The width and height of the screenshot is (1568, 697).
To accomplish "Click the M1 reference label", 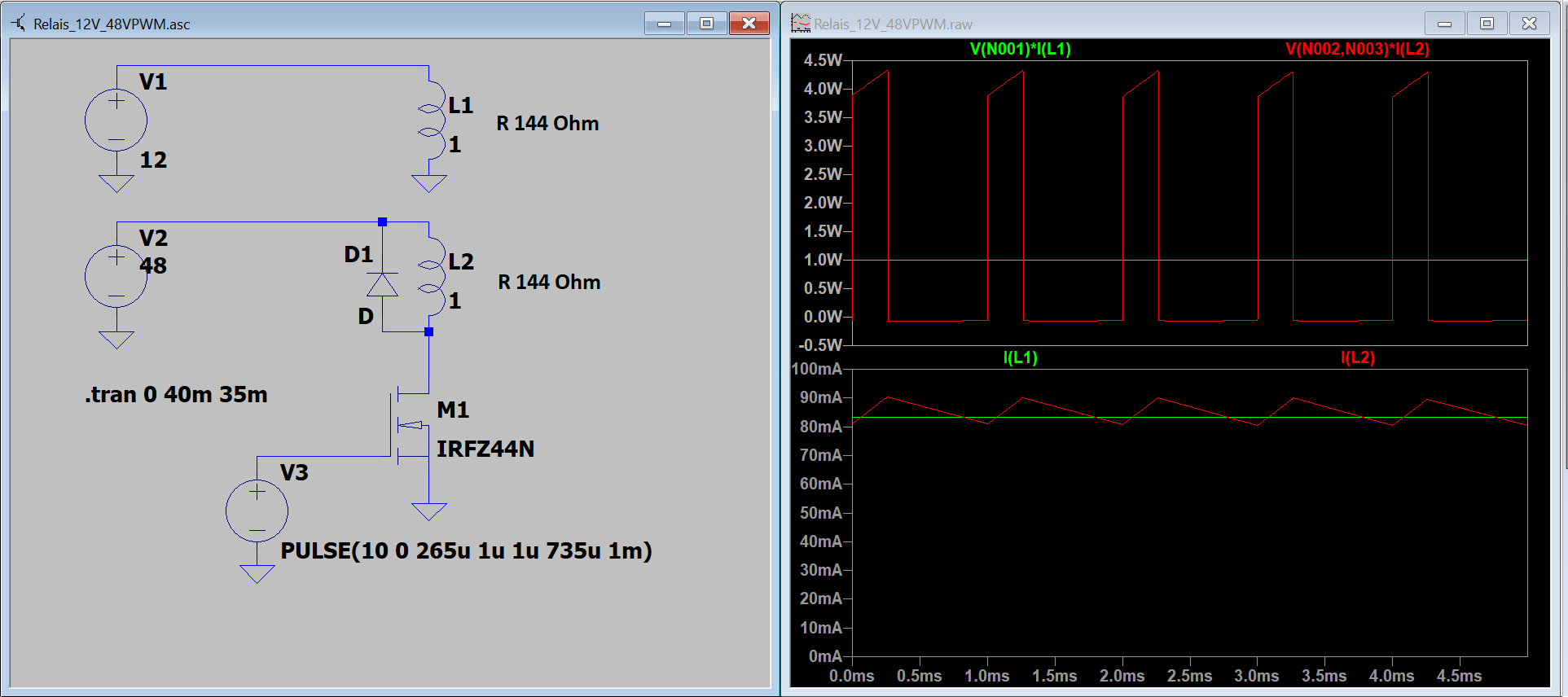I will point(453,410).
